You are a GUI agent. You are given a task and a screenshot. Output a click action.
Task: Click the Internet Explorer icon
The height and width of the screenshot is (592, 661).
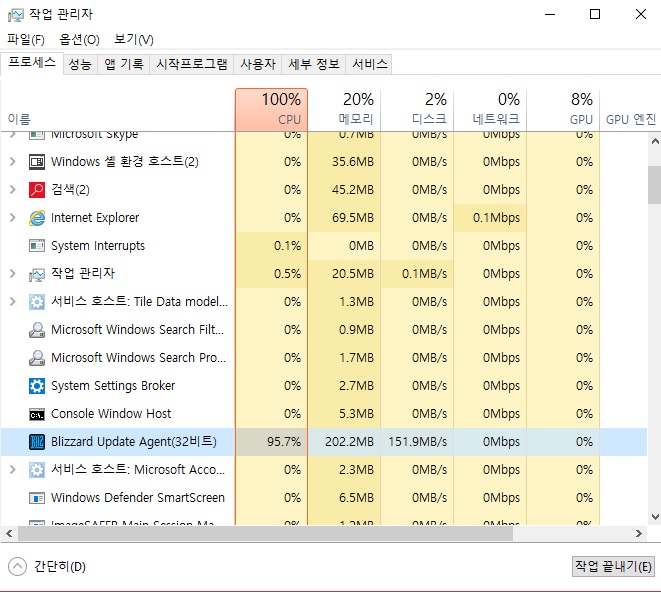(37, 218)
